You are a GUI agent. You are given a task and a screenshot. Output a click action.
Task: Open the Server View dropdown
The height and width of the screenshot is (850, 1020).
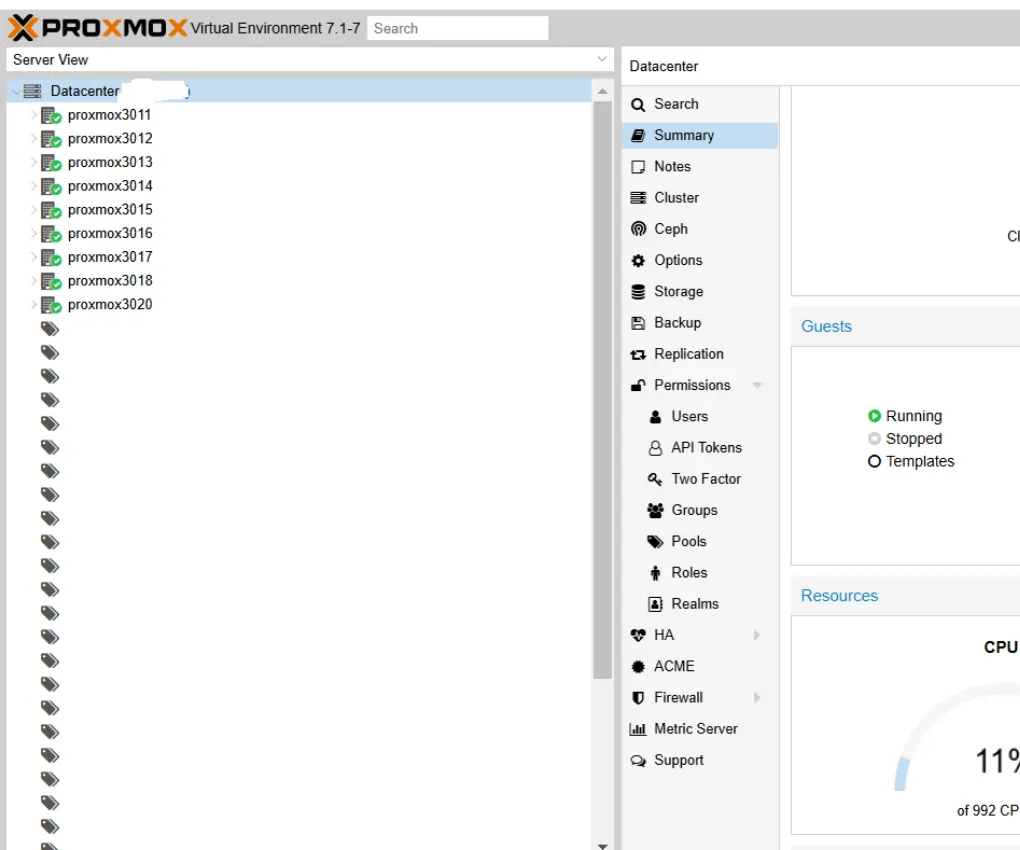602,59
